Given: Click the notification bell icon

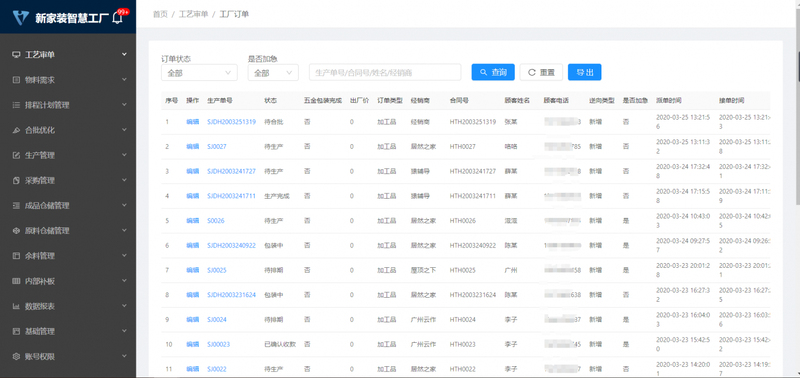Looking at the screenshot, I should pyautogui.click(x=118, y=18).
